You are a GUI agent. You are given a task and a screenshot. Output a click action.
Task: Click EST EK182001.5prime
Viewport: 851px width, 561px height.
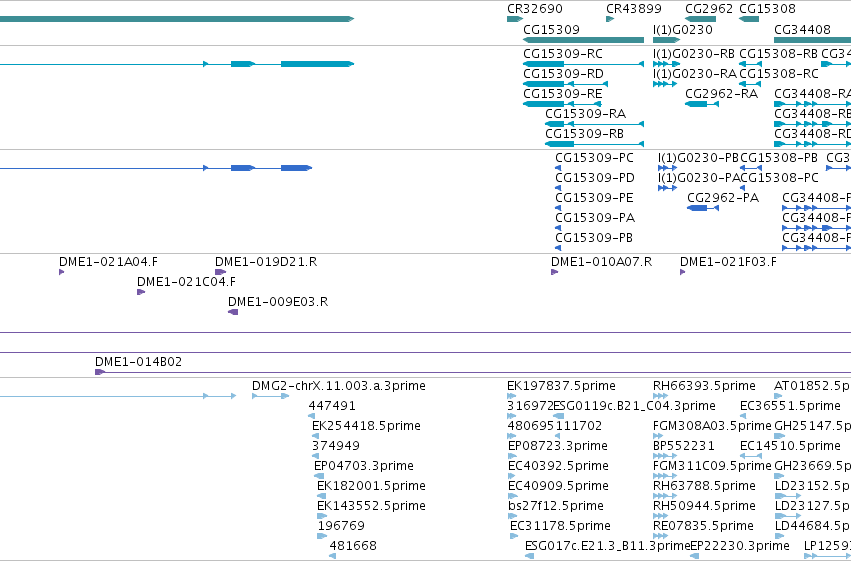click(x=321, y=497)
